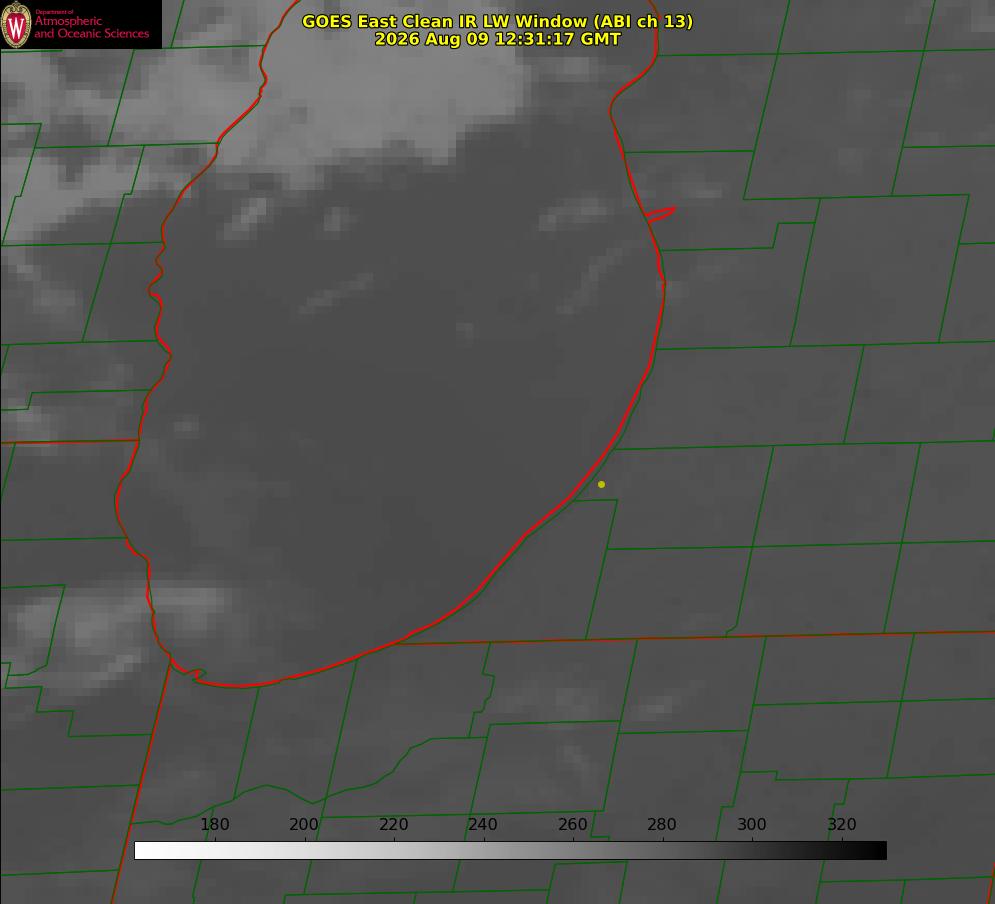Click the small red spit on the eastern lakeshore
The image size is (995, 904).
660,214
